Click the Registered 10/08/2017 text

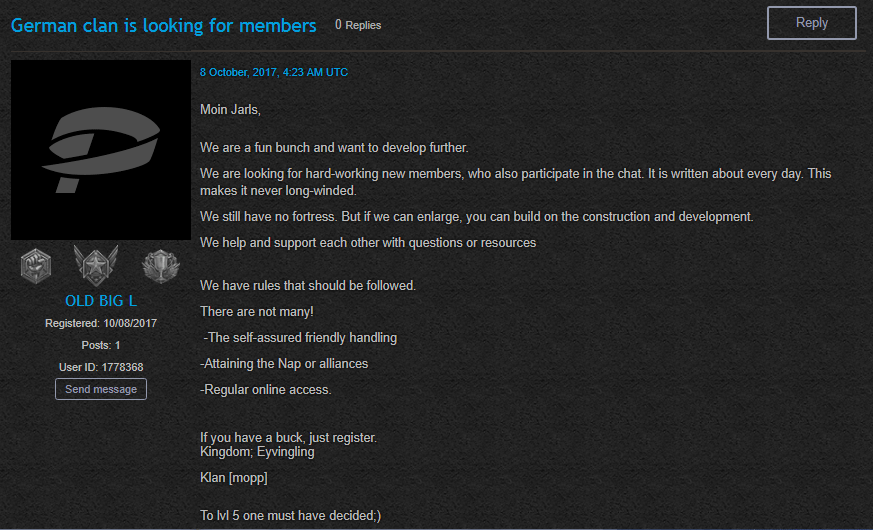101,323
